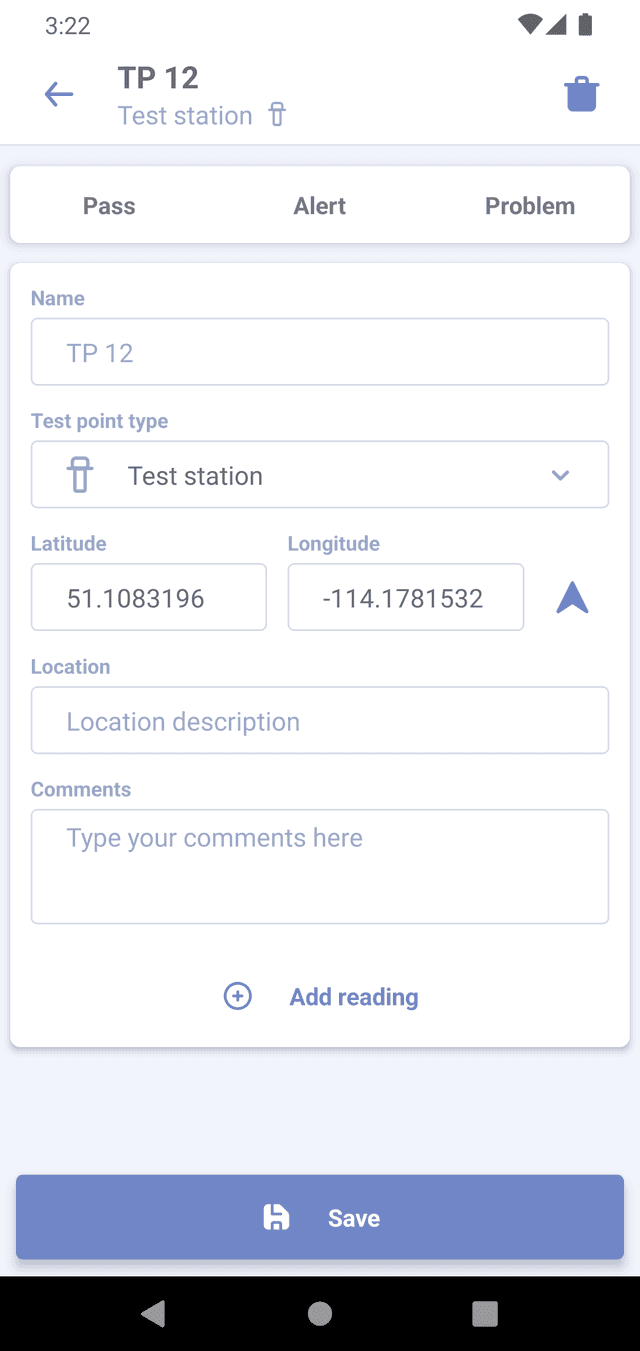Viewport: 640px width, 1351px height.
Task: Save the test point
Action: [320, 1217]
